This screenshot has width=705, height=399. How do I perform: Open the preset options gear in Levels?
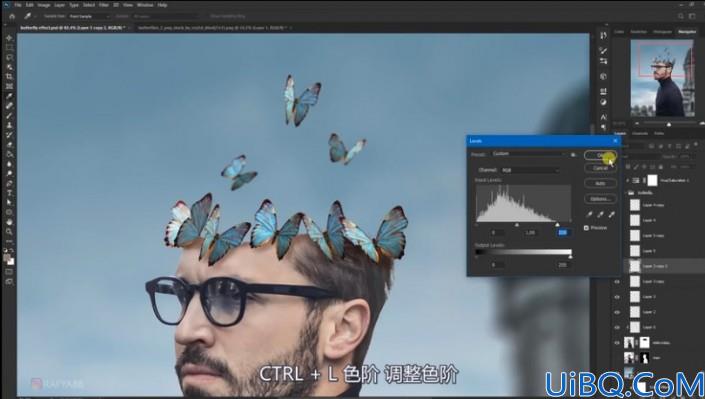[573, 154]
